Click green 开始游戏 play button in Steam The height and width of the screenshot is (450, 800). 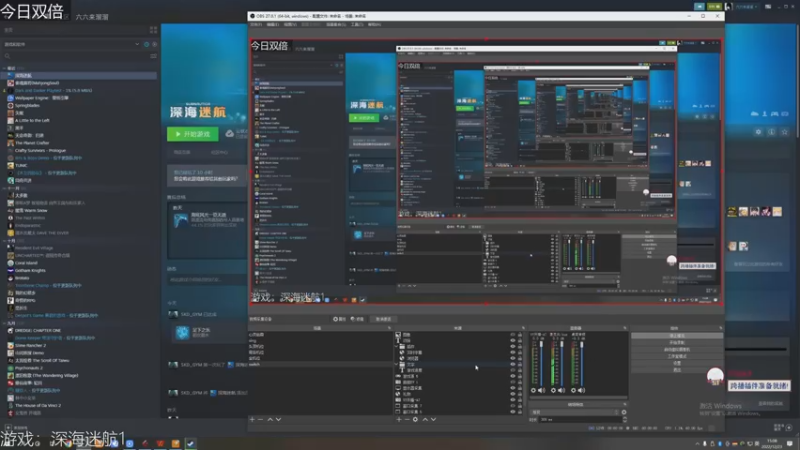[193, 134]
